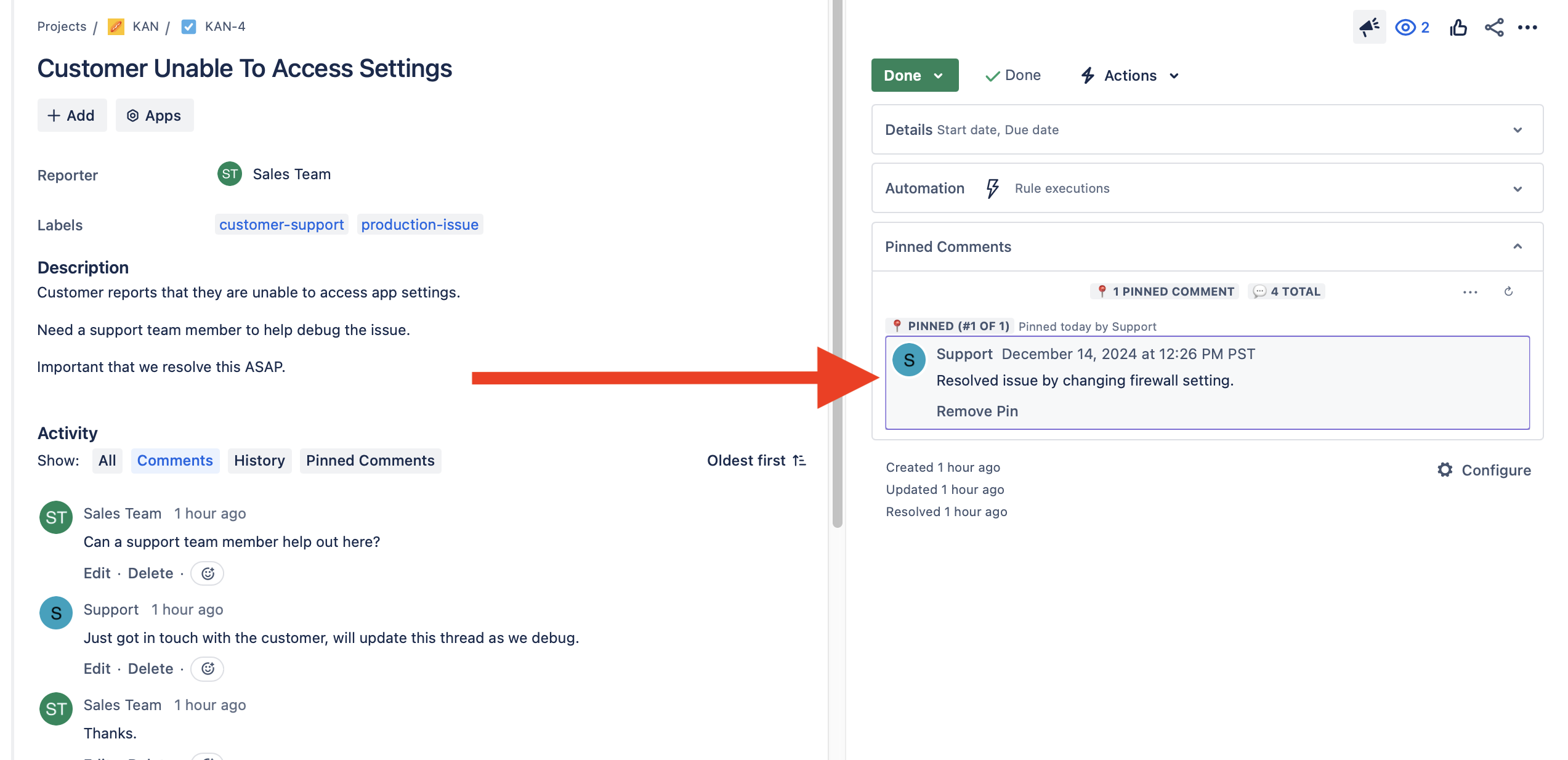Select the Pinned Comments activity tab
Screen dimensions: 1568x760
[x=370, y=460]
